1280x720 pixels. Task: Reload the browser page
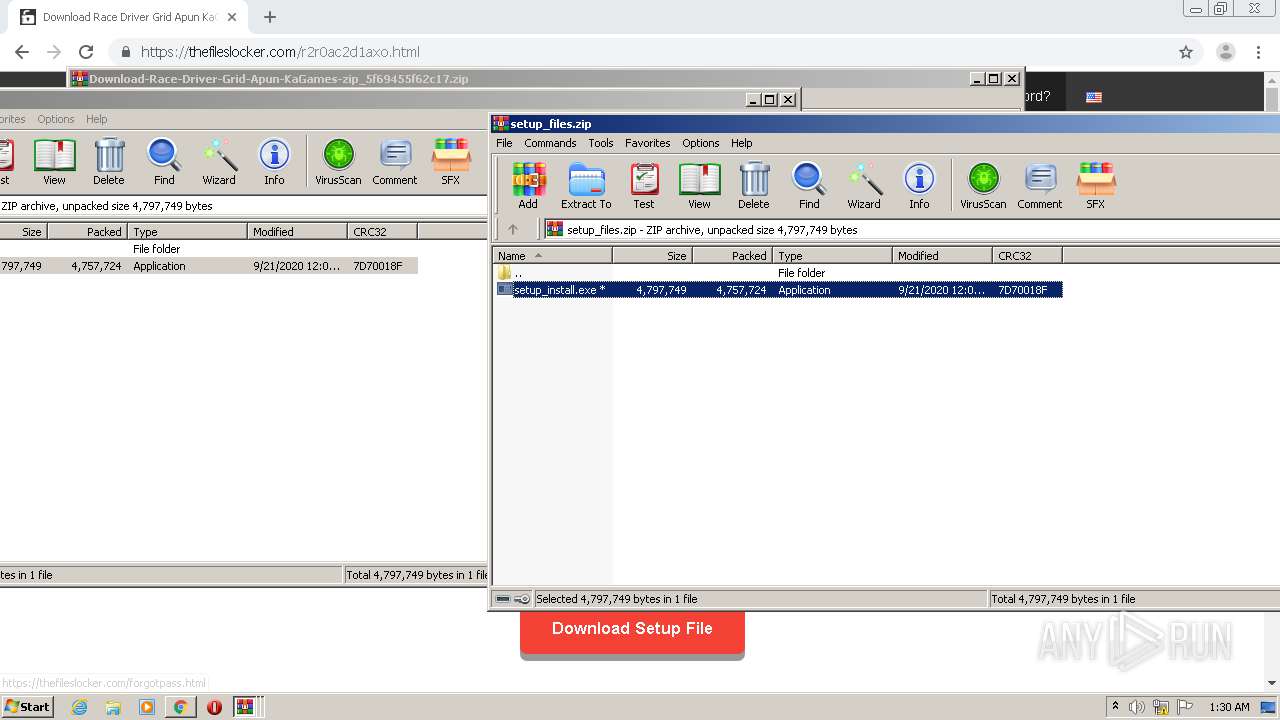click(86, 52)
